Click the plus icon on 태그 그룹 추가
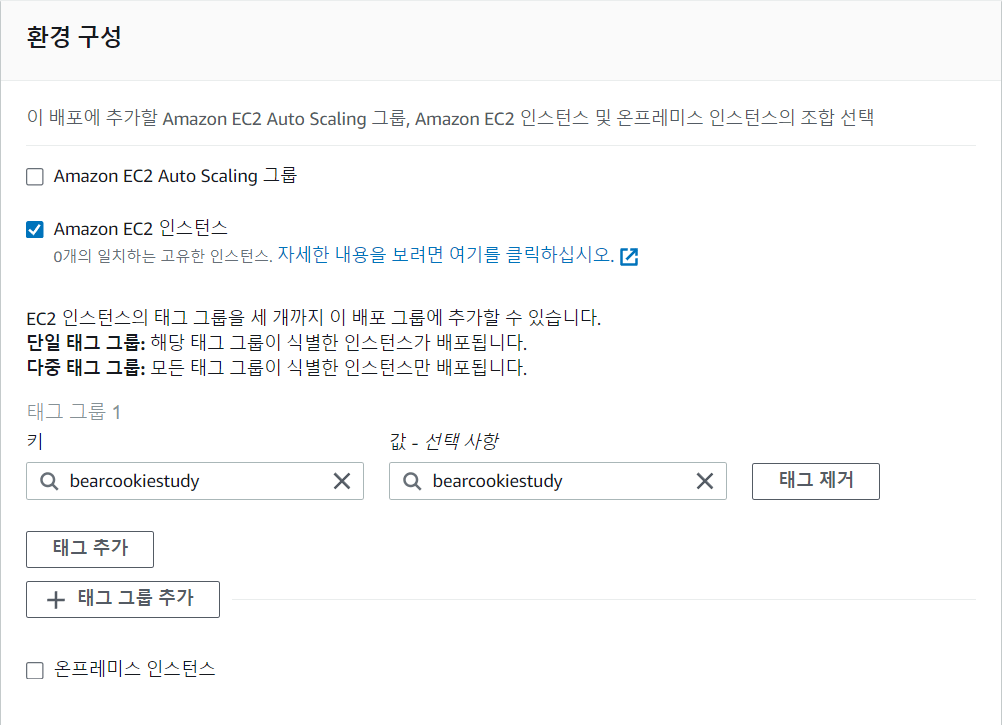This screenshot has width=1002, height=725. (56, 600)
